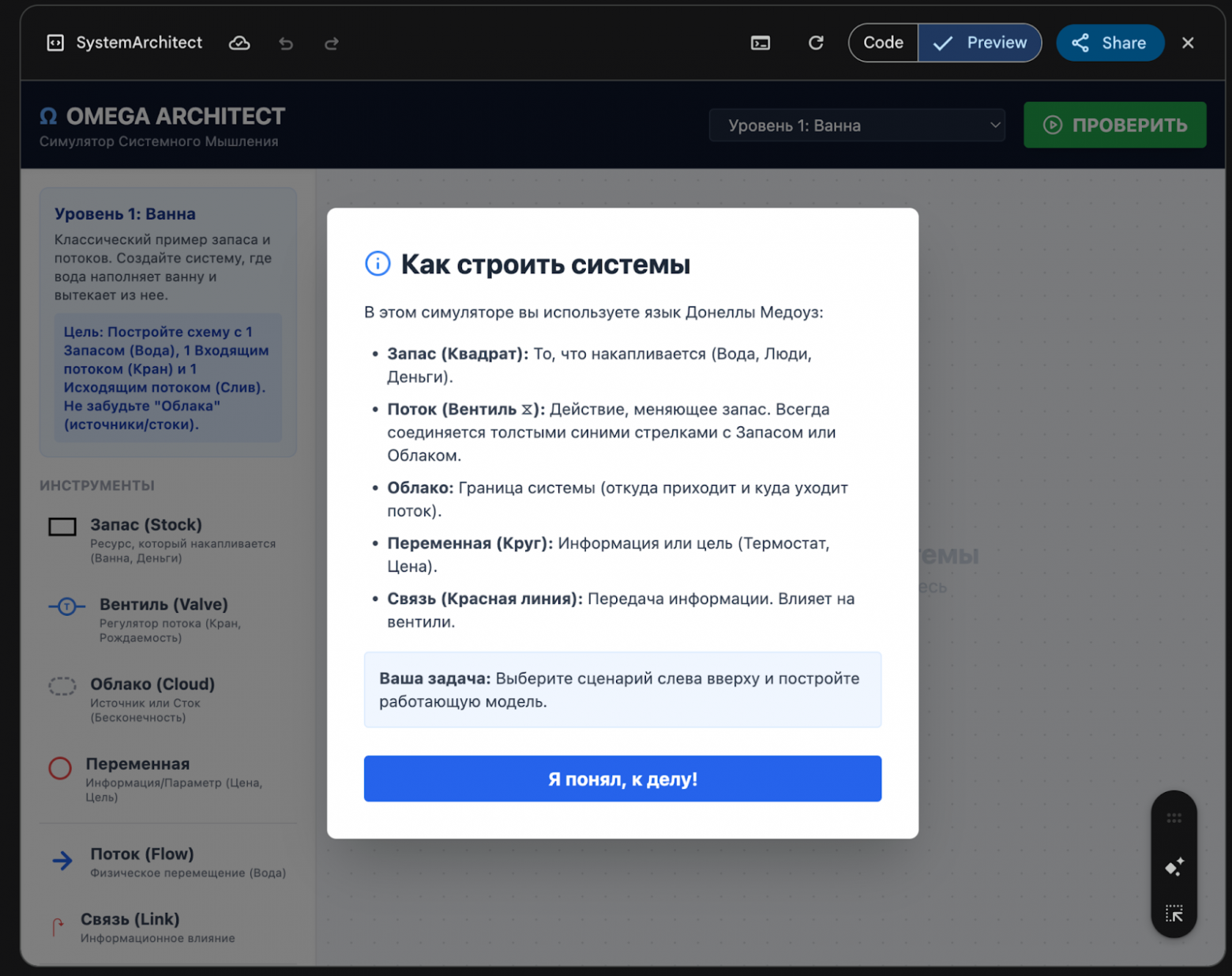Click the Я понял, к делу! button

pos(622,779)
